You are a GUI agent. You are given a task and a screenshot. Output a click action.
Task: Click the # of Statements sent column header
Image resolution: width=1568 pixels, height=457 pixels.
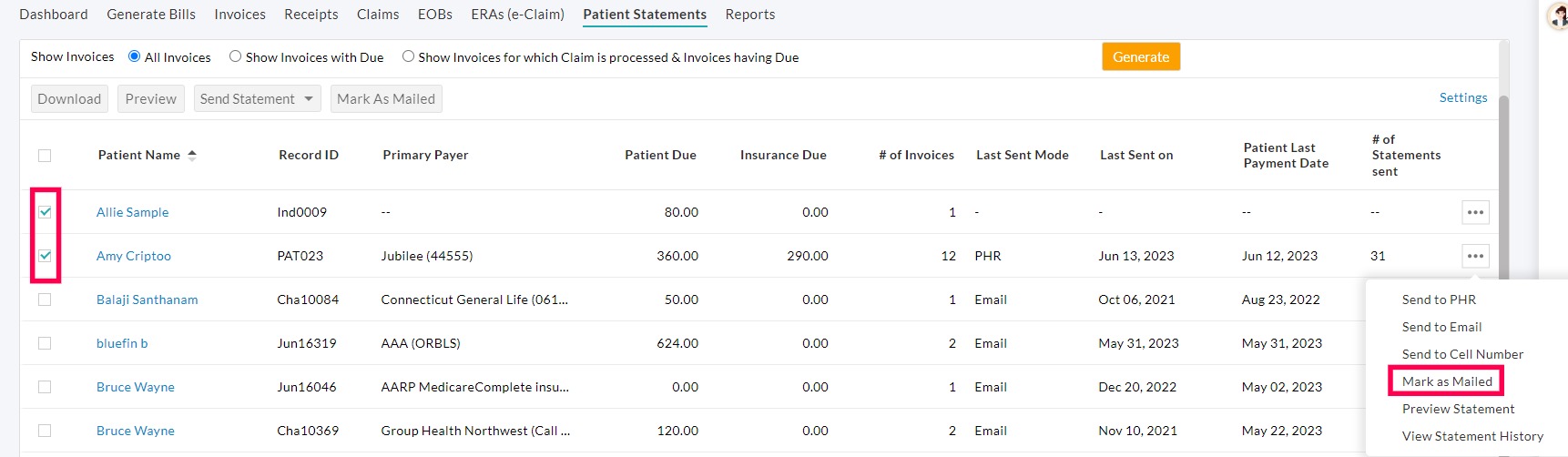click(x=1406, y=155)
